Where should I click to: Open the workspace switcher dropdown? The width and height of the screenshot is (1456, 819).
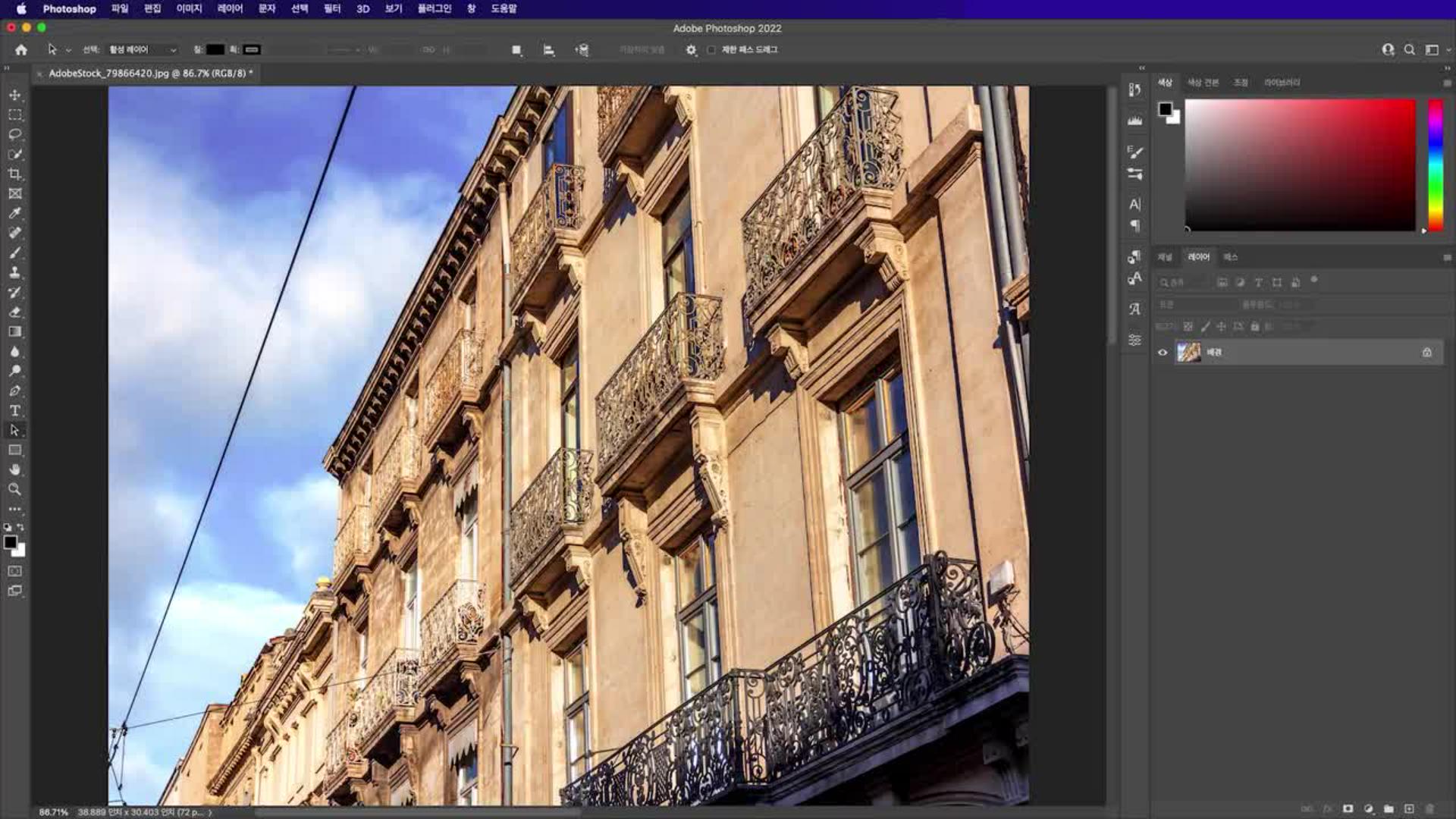pos(1434,50)
